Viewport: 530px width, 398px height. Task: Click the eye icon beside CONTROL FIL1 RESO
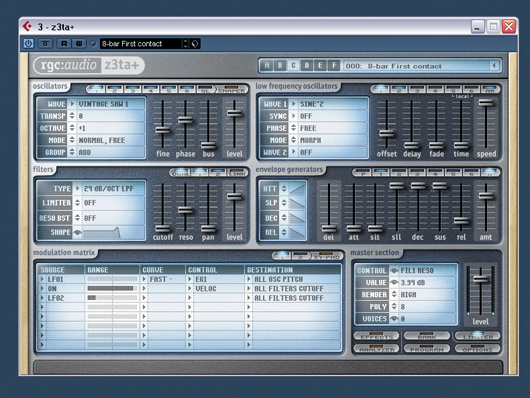[394, 271]
